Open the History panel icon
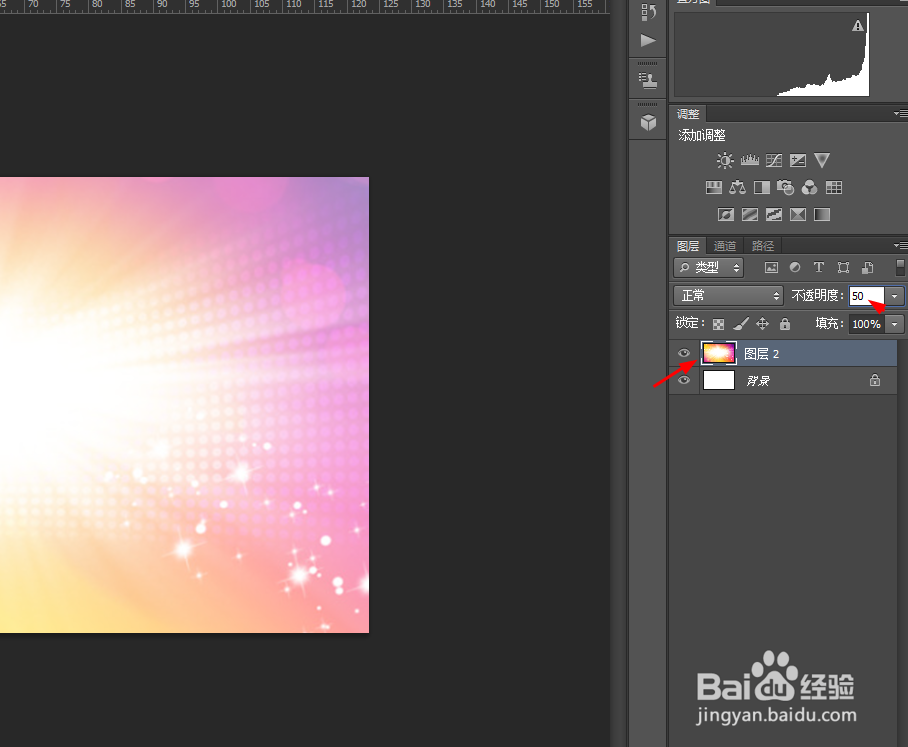The height and width of the screenshot is (747, 908). 648,12
